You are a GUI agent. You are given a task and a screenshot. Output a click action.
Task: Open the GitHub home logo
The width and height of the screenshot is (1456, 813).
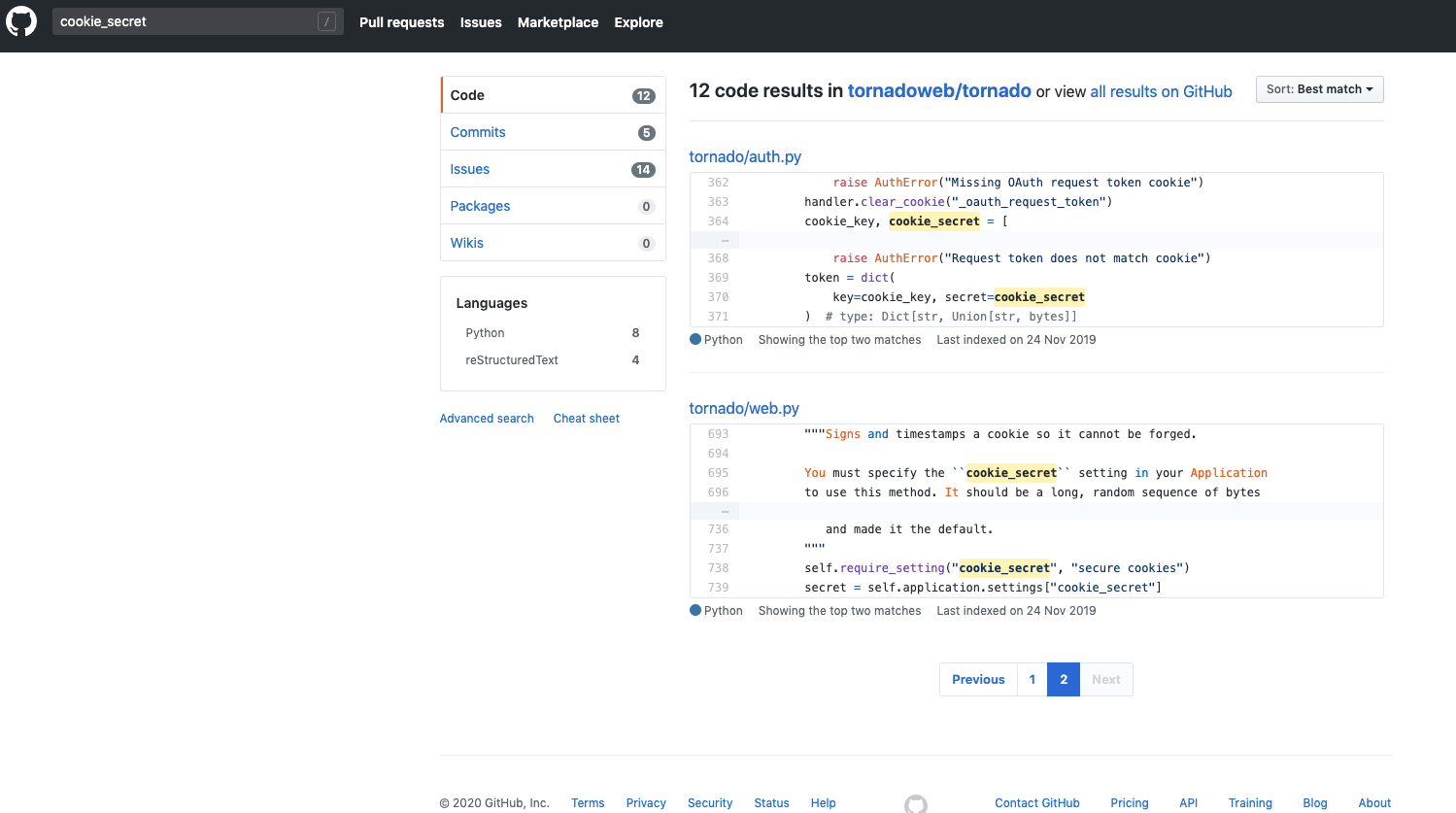pyautogui.click(x=21, y=21)
